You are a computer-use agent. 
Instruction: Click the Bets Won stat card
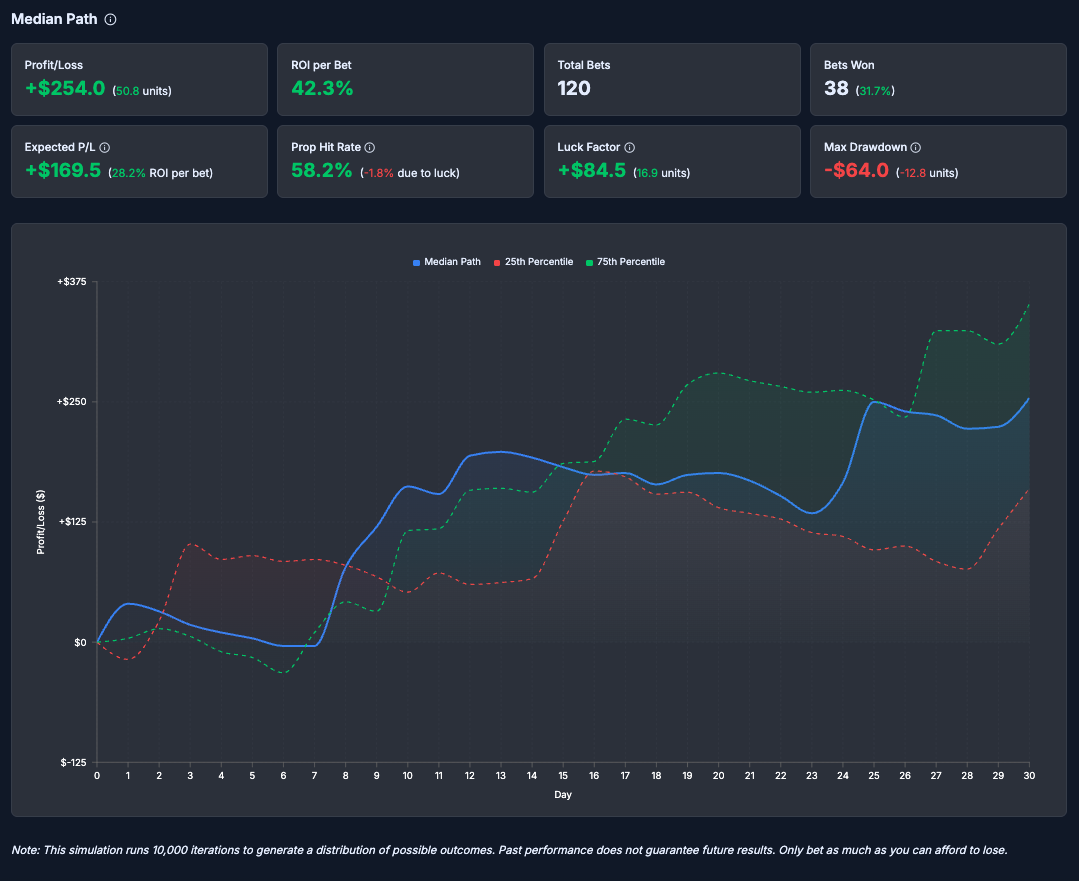pyautogui.click(x=938, y=79)
